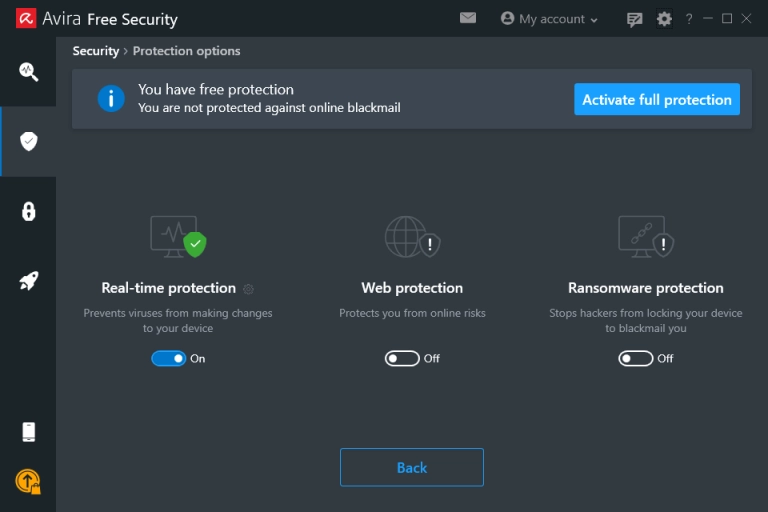
Task: Enable the Web protection toggle
Action: pos(402,359)
